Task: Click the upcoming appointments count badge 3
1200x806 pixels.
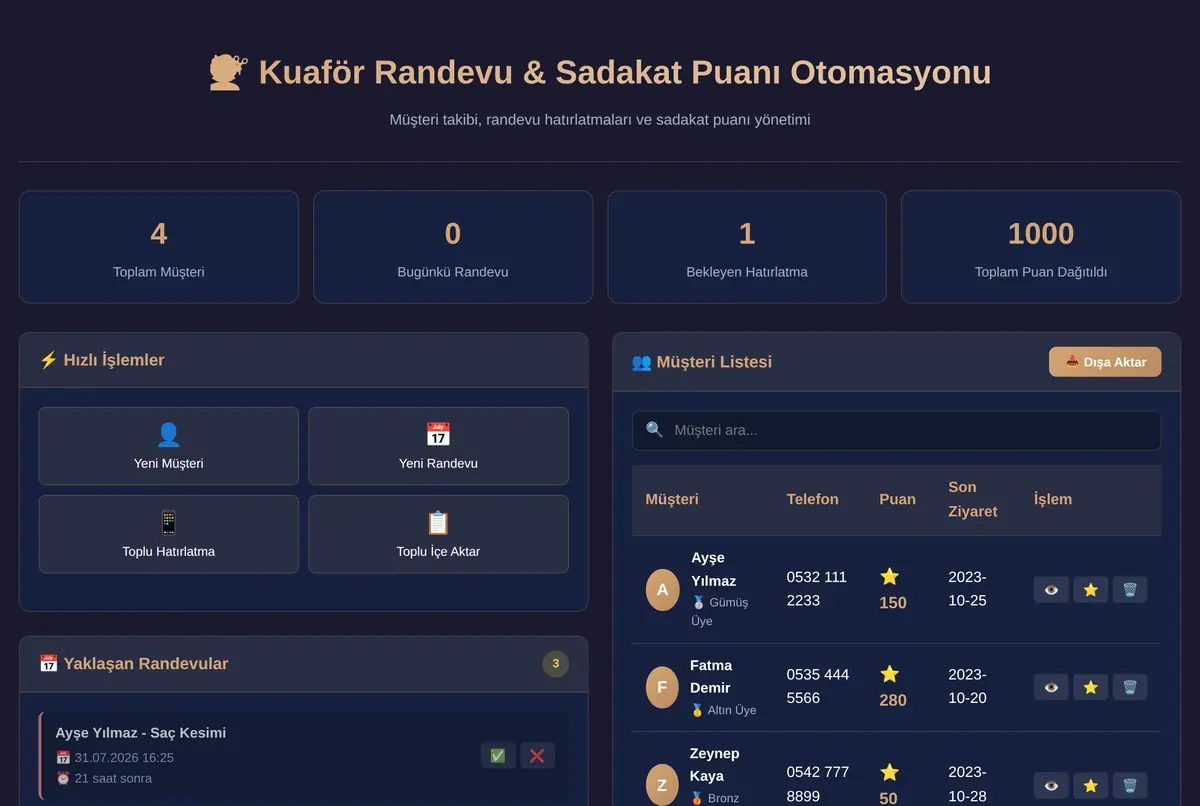Action: (555, 664)
